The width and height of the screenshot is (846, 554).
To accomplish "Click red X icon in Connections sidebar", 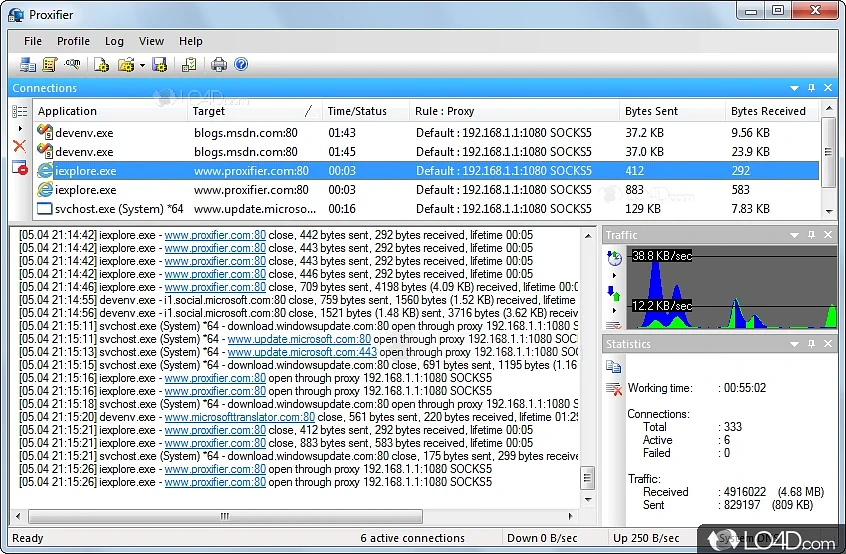I will coord(19,146).
